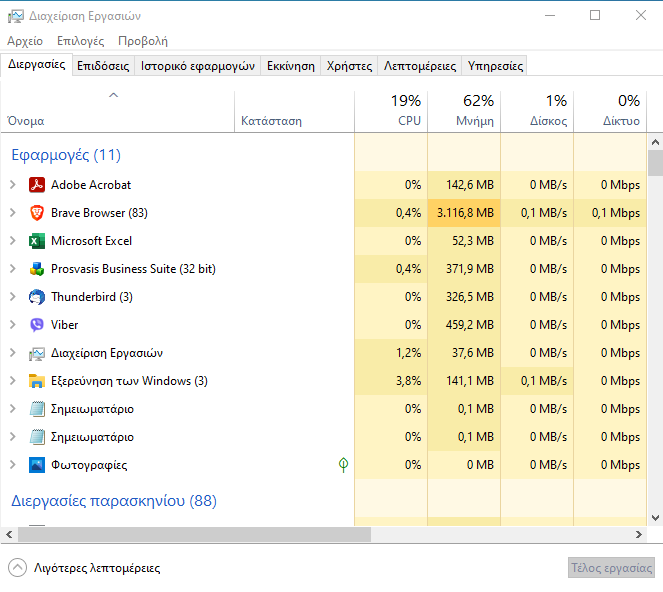Switch to the Ιστορικό εφαρμογών tab
The width and height of the screenshot is (663, 592).
tap(197, 66)
